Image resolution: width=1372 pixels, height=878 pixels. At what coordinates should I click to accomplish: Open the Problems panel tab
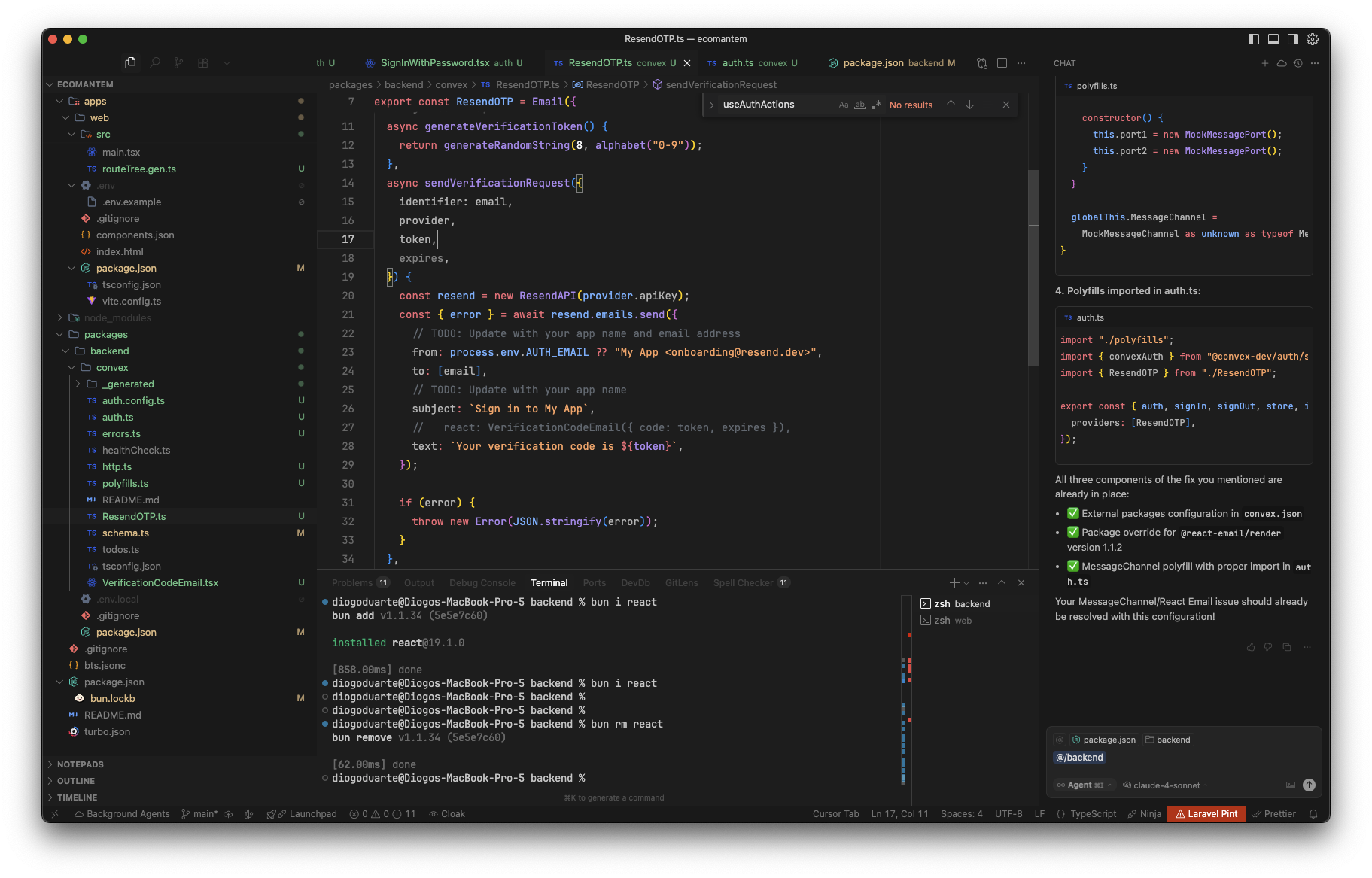[360, 583]
